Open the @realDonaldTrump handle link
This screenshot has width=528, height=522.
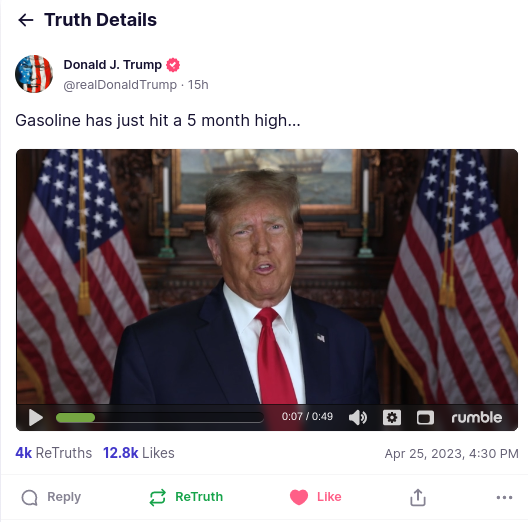point(120,85)
